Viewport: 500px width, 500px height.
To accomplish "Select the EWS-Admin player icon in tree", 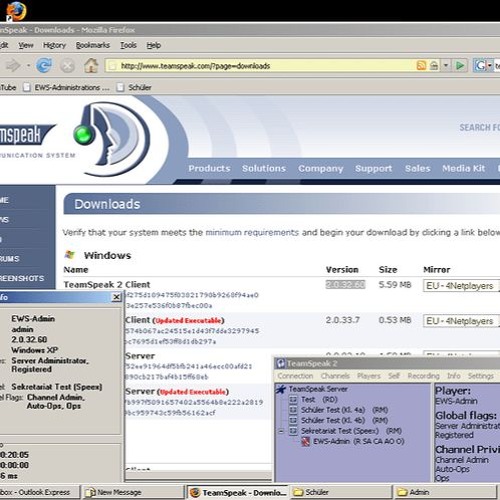I will (x=305, y=442).
